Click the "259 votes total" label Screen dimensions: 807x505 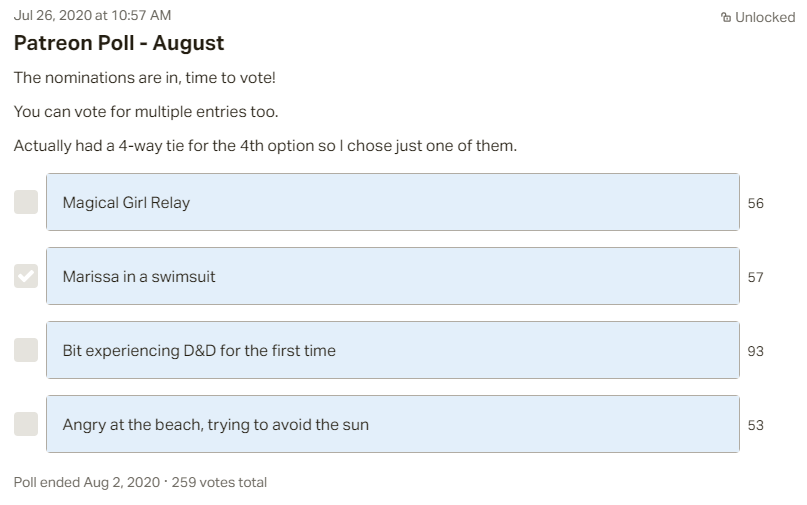219,482
